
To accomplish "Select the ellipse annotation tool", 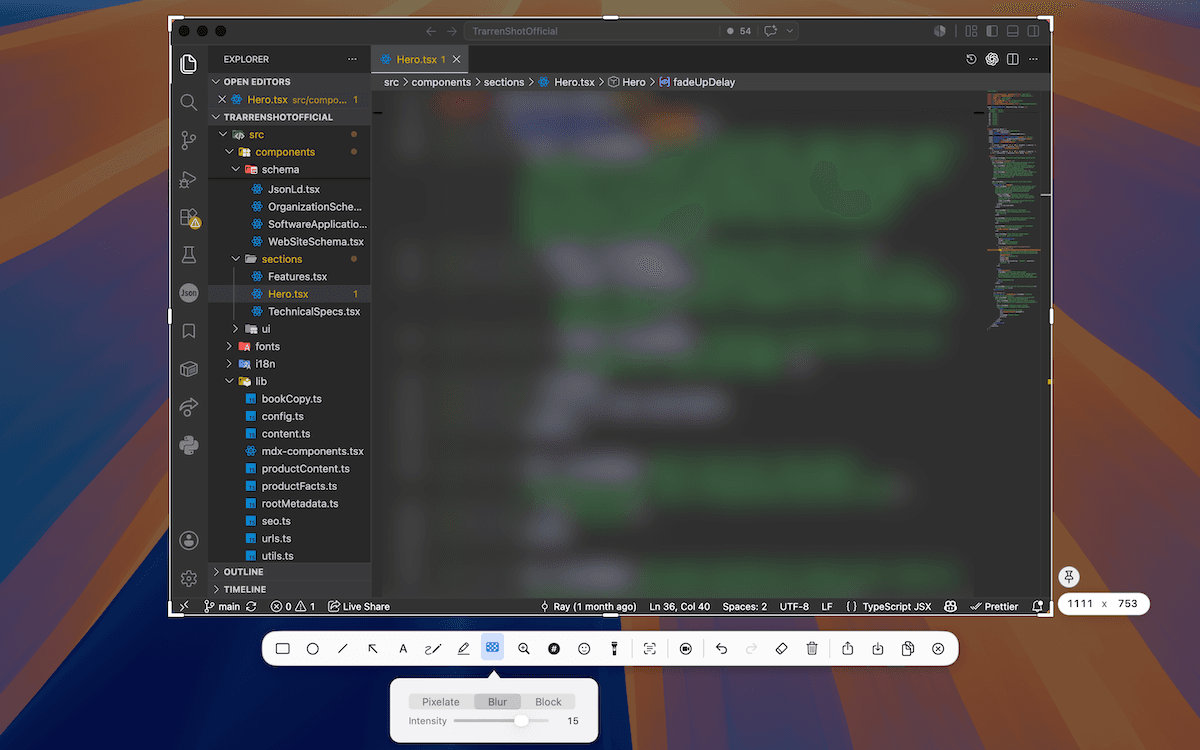I will coord(313,649).
